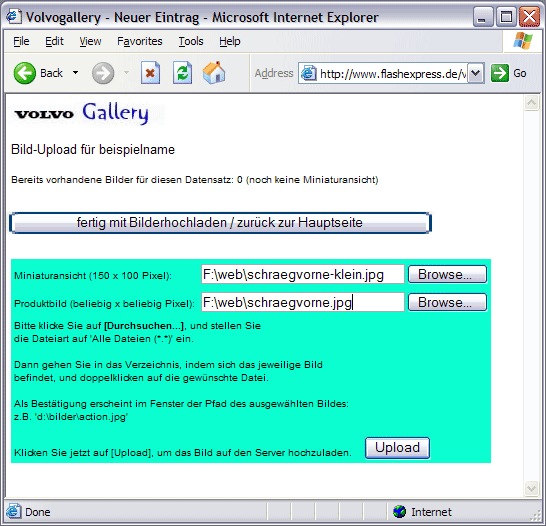Click the scrollbar down arrow
The width and height of the screenshot is (546, 526).
coord(531,488)
